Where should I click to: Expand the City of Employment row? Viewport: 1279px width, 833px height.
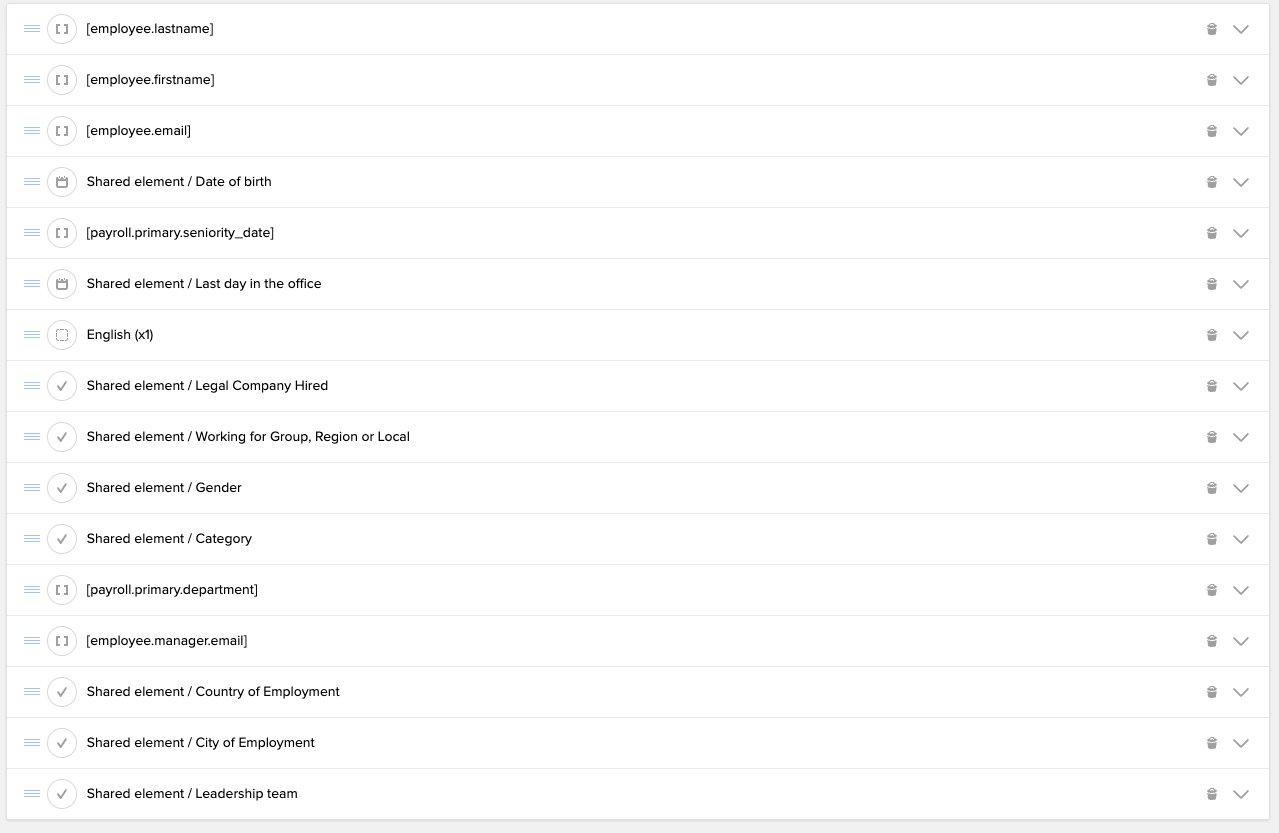(x=1241, y=743)
